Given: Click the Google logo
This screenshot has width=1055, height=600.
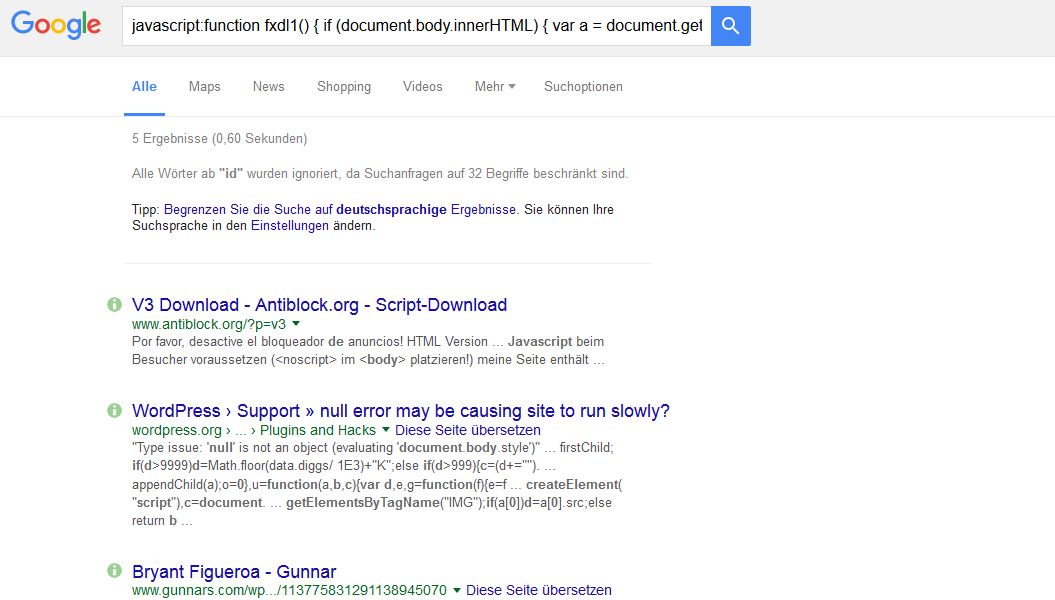Looking at the screenshot, I should pyautogui.click(x=56, y=25).
